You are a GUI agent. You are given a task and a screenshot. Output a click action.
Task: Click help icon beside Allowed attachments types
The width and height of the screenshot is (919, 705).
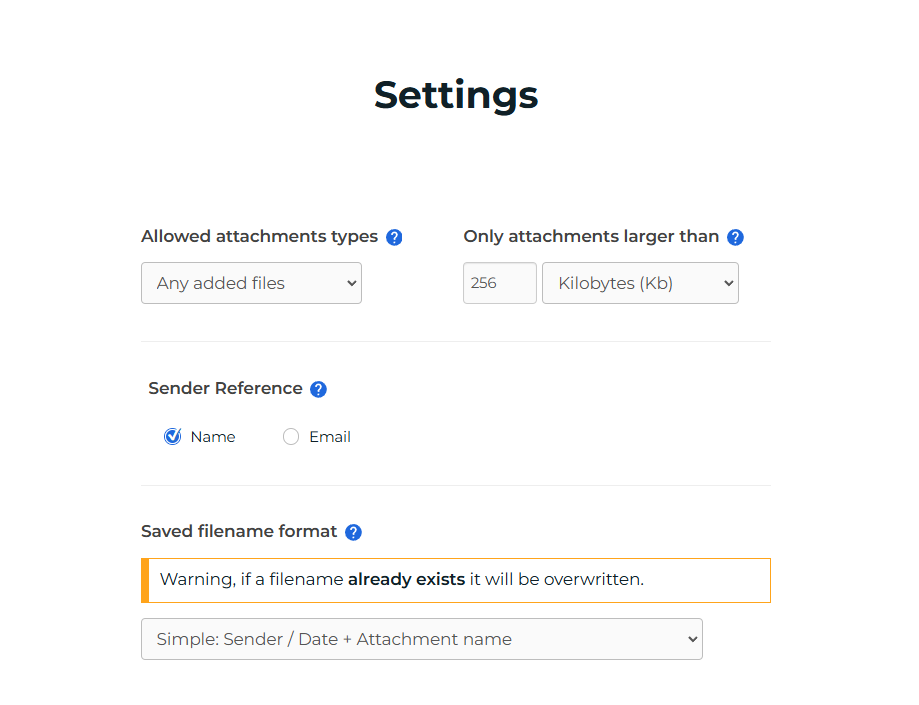[394, 238]
